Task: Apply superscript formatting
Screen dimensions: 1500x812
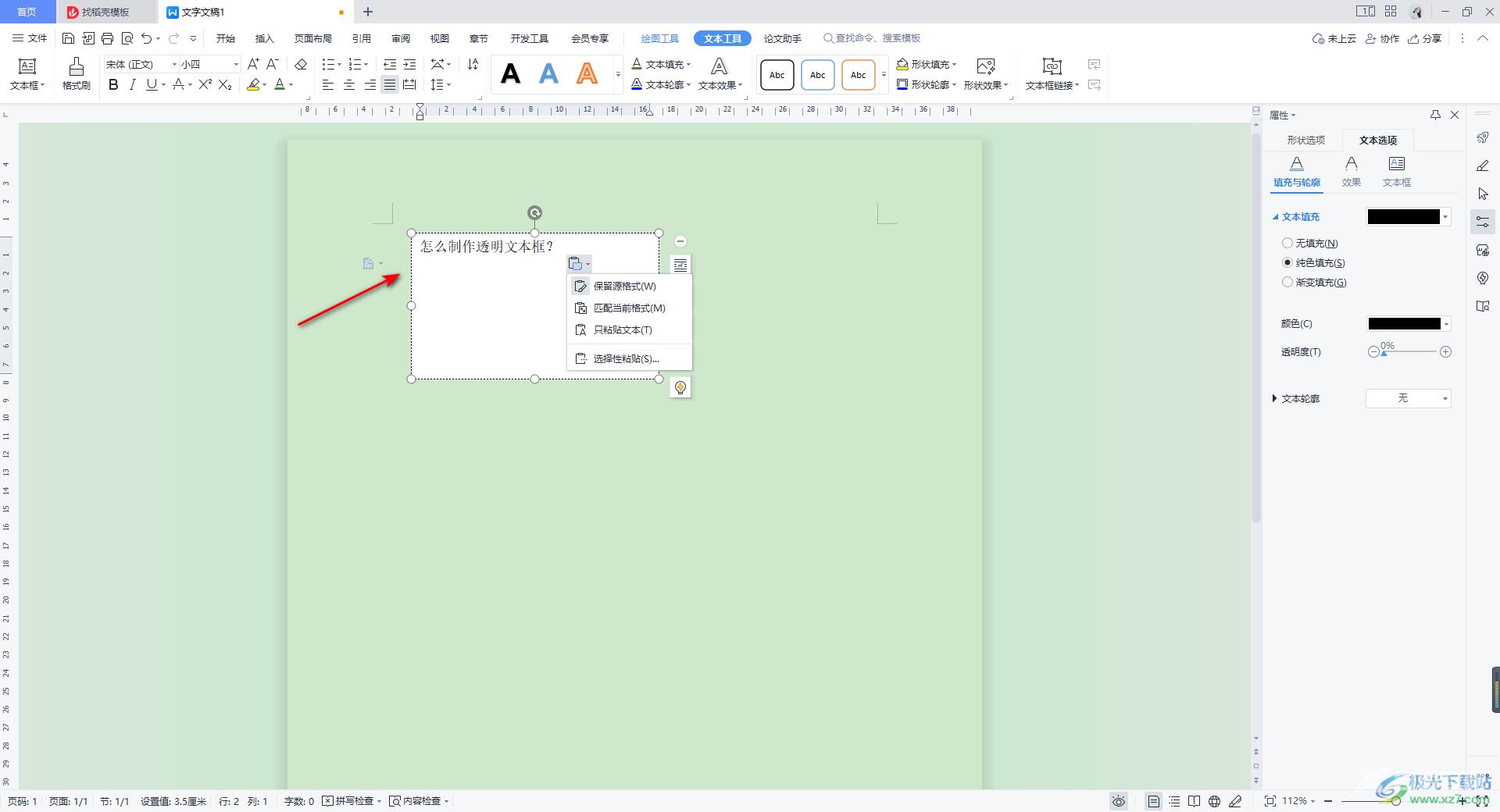Action: point(205,84)
